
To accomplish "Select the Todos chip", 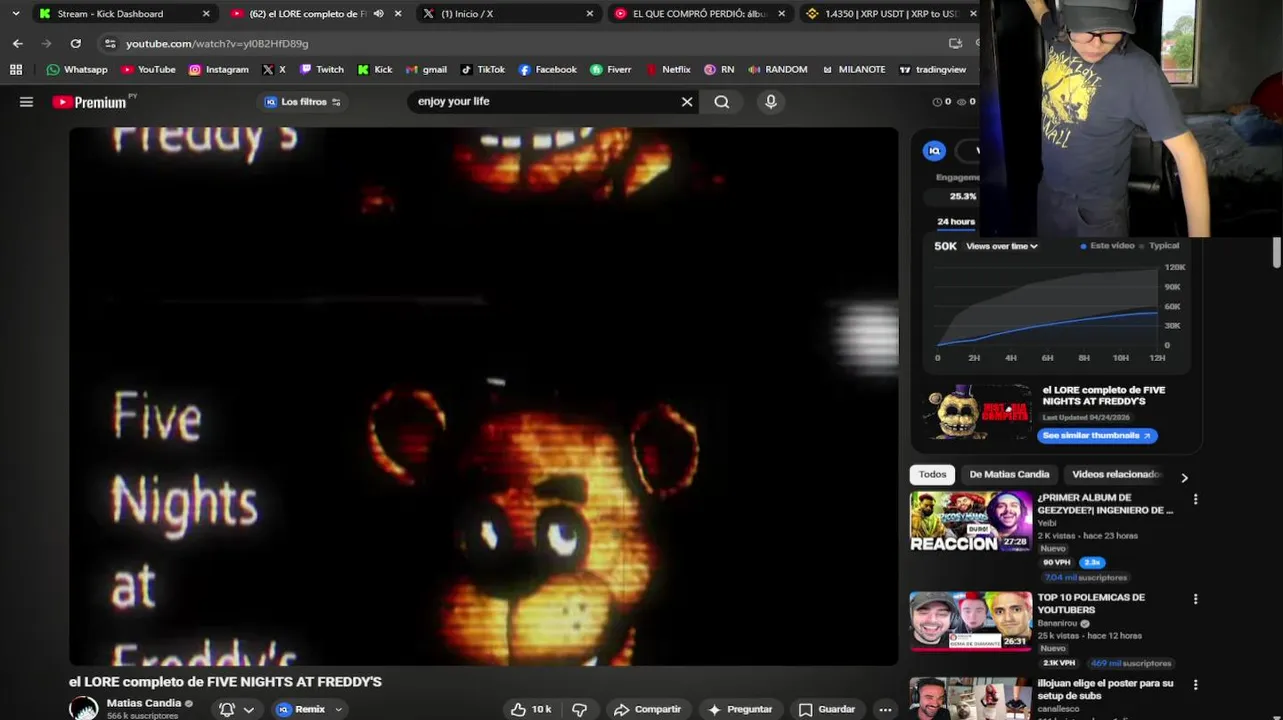I will [932, 475].
